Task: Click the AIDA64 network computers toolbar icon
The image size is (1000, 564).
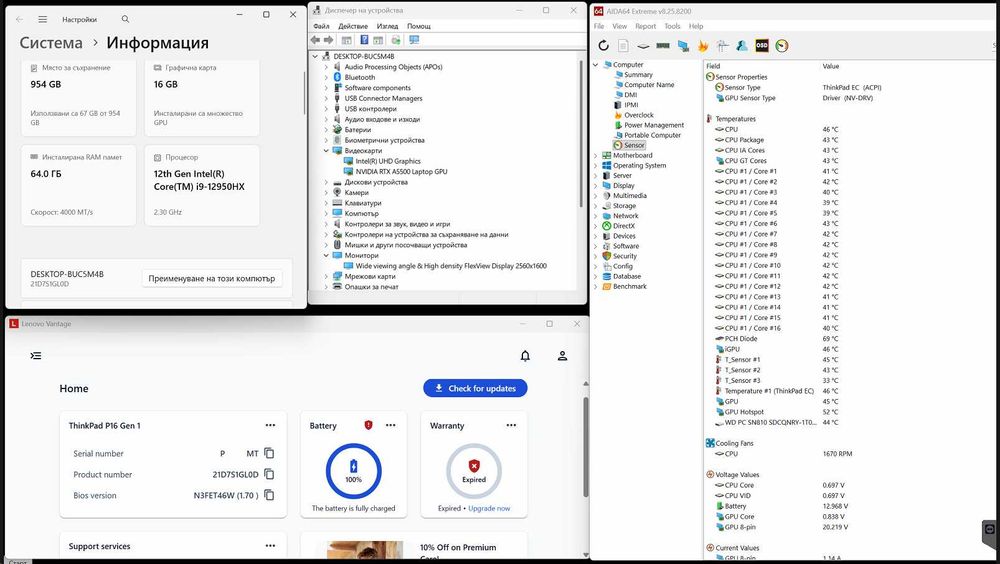Action: pos(683,46)
